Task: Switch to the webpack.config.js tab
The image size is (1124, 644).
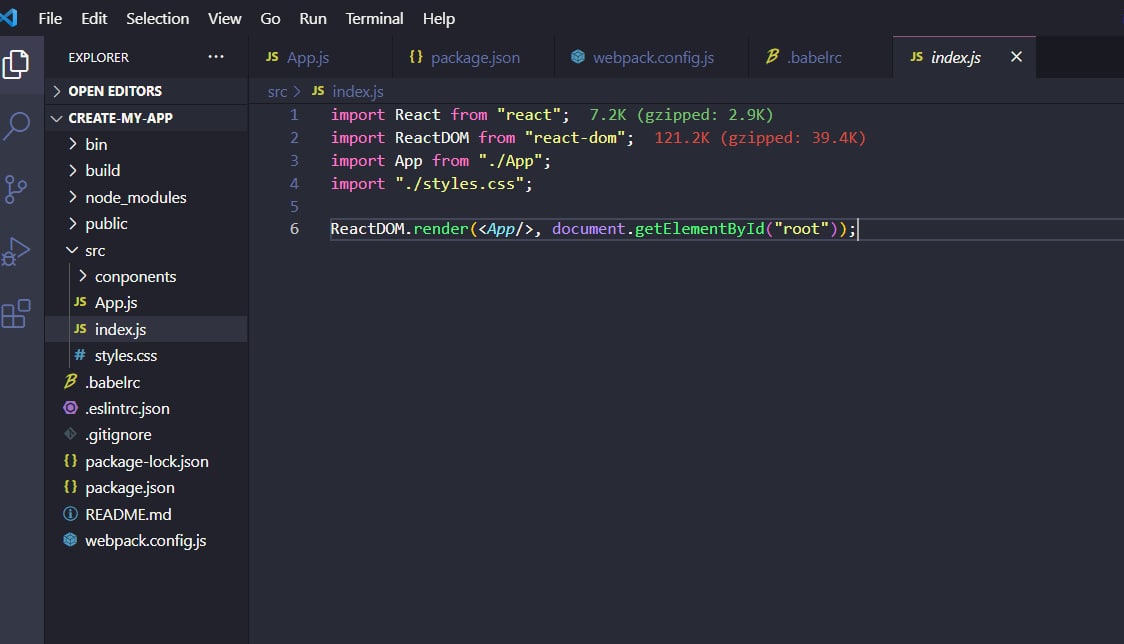Action: coord(652,57)
